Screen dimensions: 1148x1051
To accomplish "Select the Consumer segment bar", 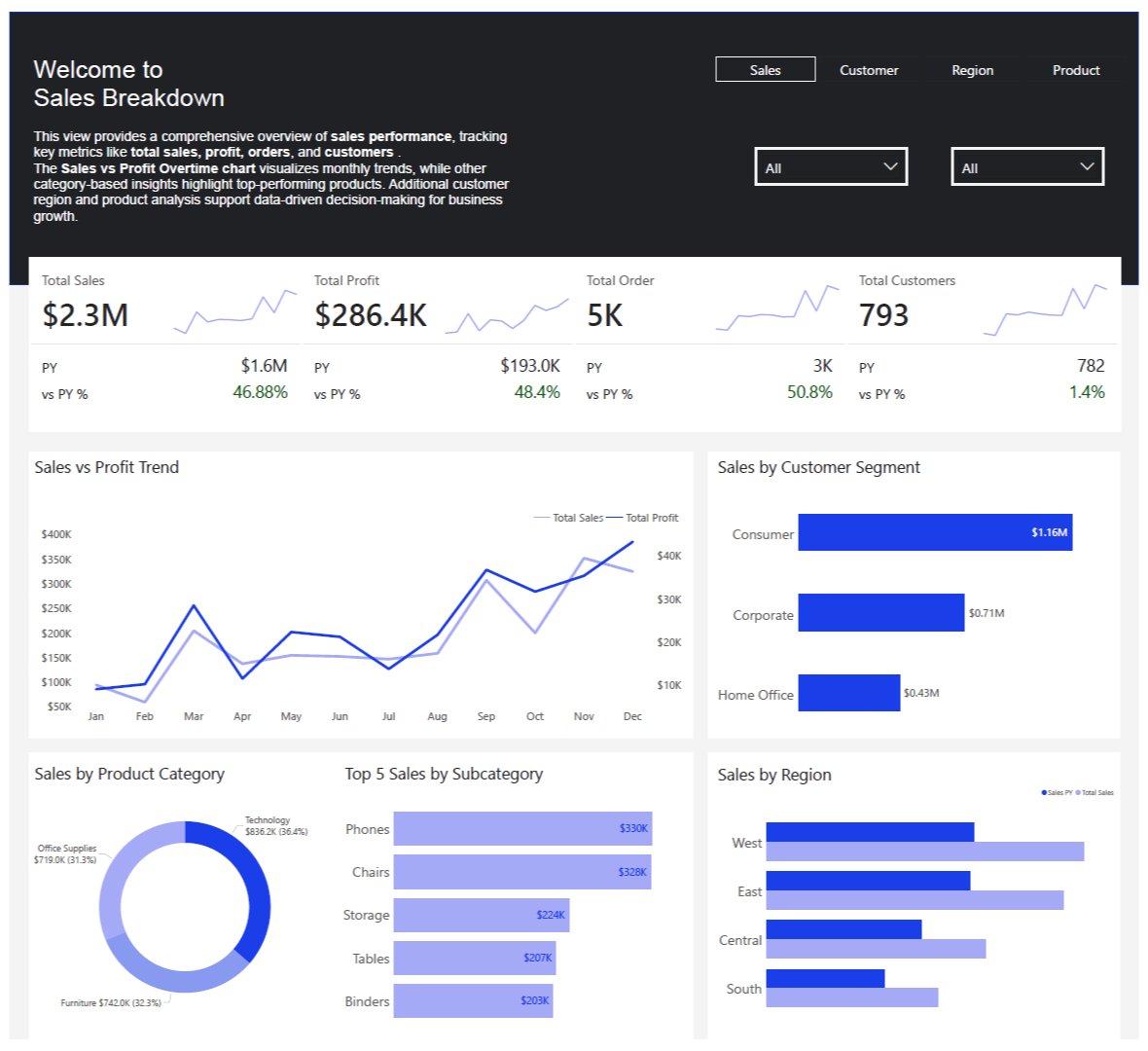I will pos(934,533).
